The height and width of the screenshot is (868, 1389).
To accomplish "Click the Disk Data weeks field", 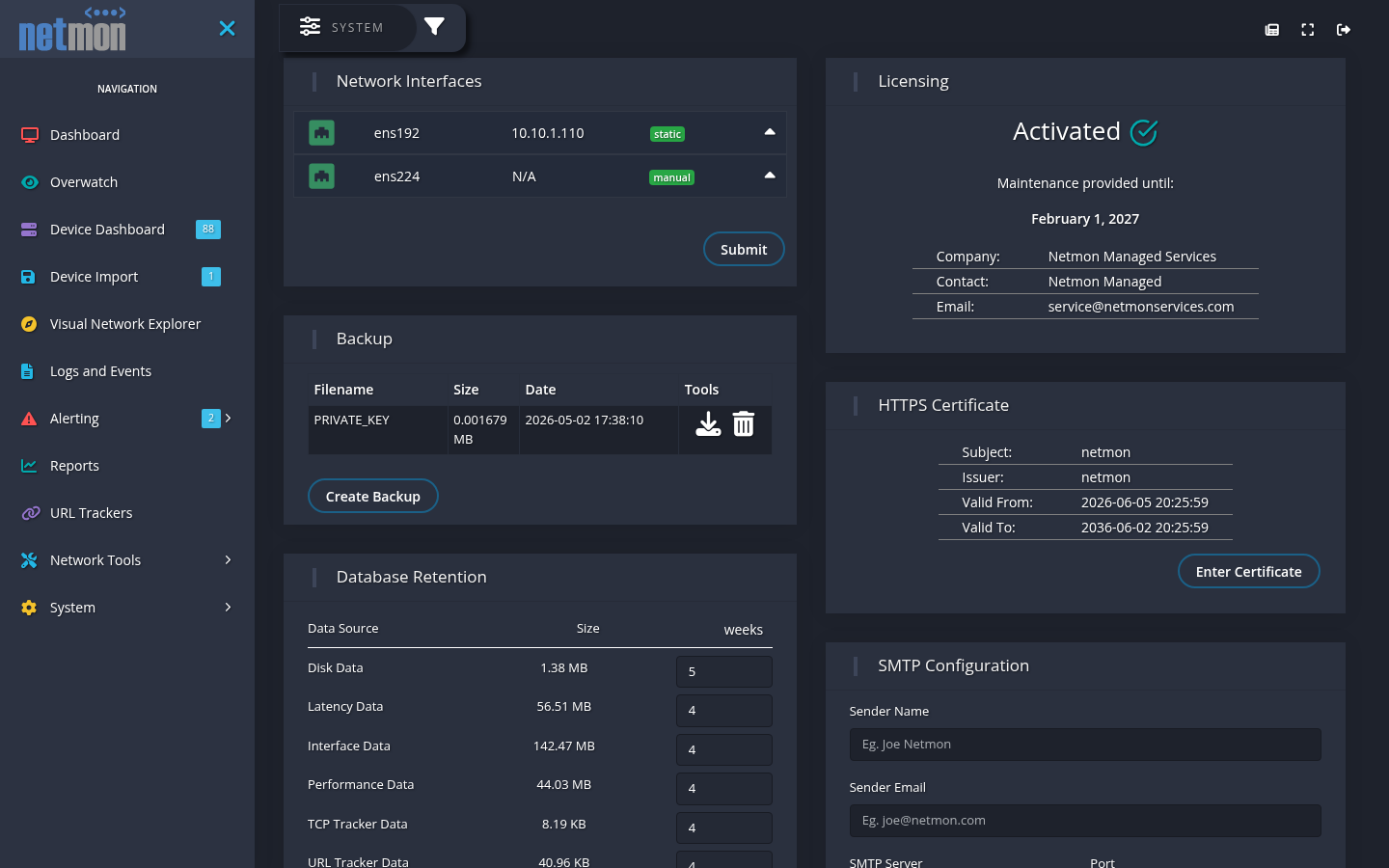I will (724, 671).
